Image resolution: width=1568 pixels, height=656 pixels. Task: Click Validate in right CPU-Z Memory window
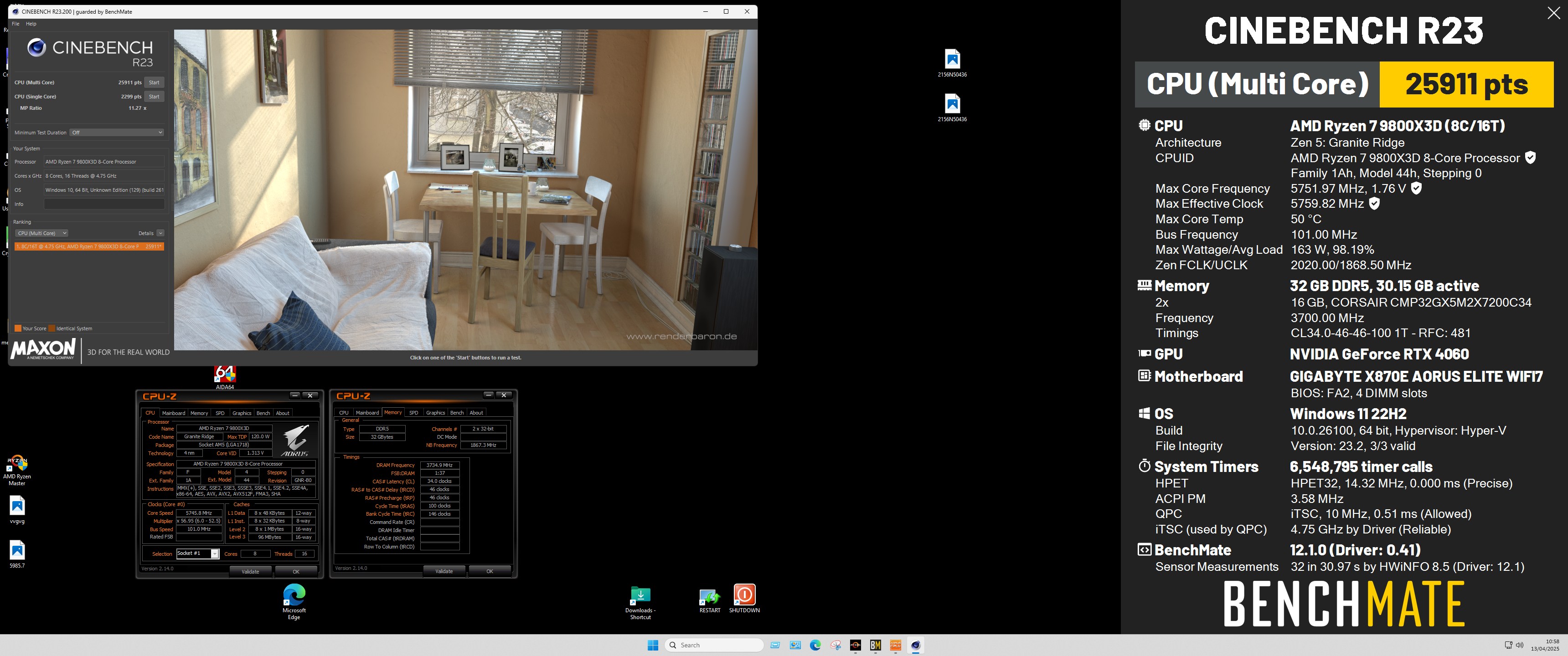444,571
